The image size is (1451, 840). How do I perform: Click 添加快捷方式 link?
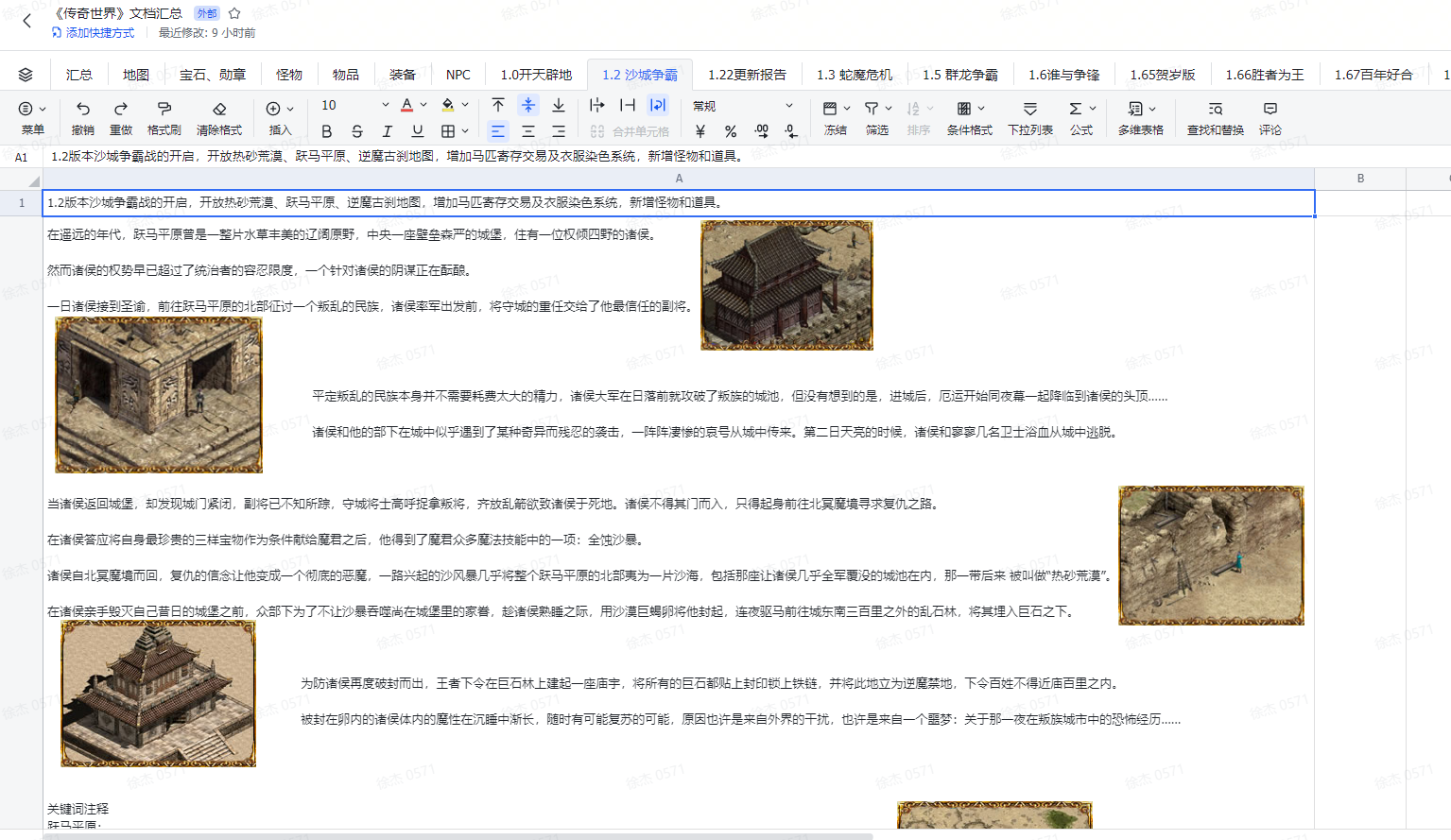point(93,33)
